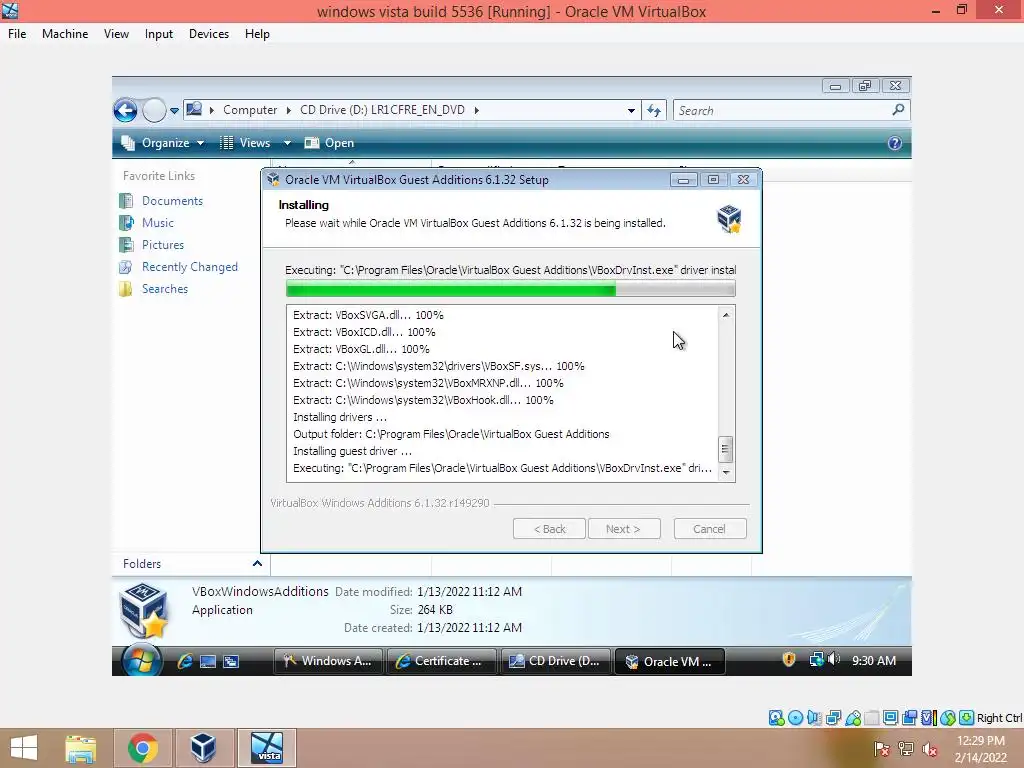Open the VirtualBox View menu

click(116, 34)
